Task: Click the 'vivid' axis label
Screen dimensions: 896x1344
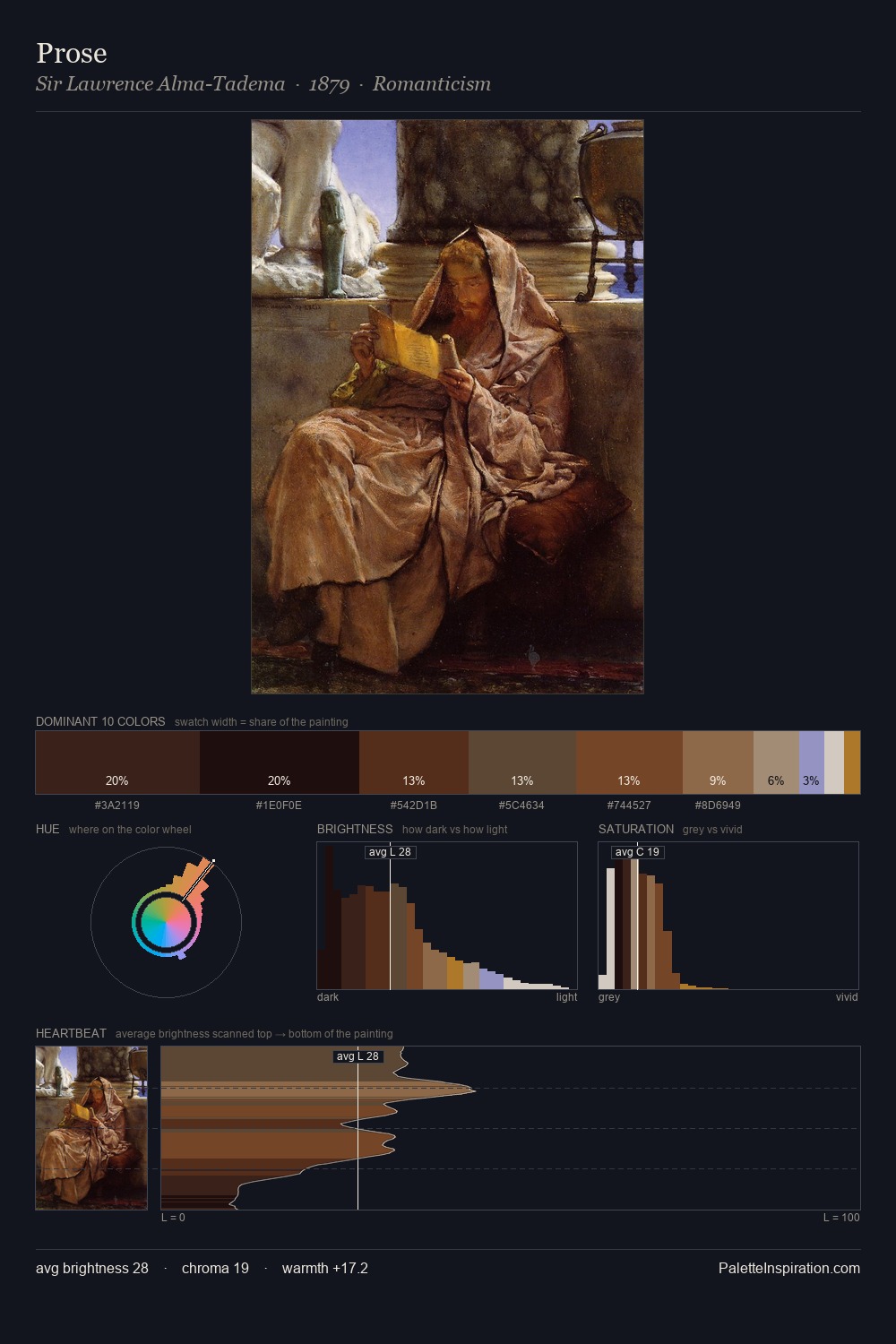Action: coord(847,997)
